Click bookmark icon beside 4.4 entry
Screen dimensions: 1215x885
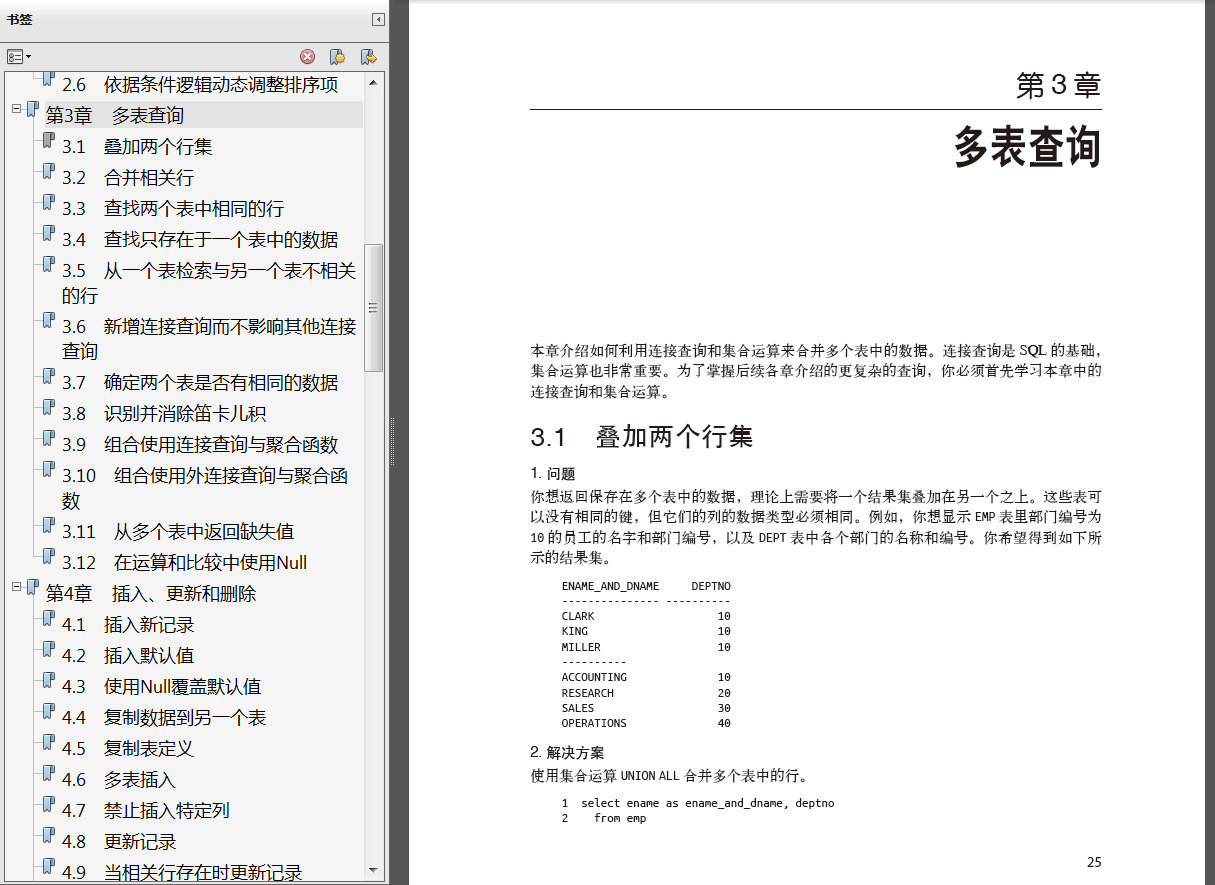click(x=48, y=712)
